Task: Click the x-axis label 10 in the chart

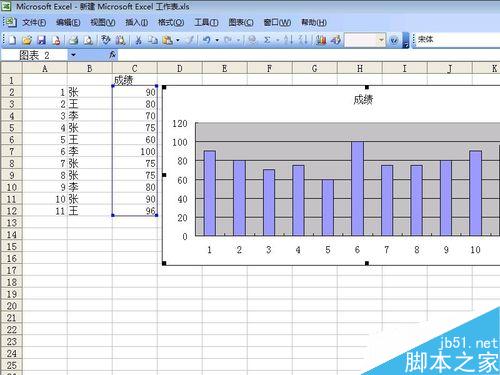Action: (475, 250)
